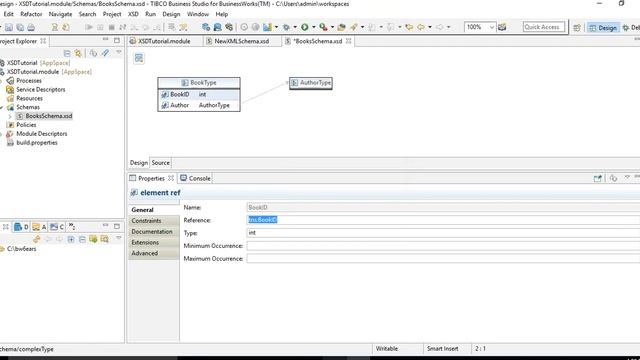Open the Console tab
Screen dimensions: 640x360
[196, 178]
